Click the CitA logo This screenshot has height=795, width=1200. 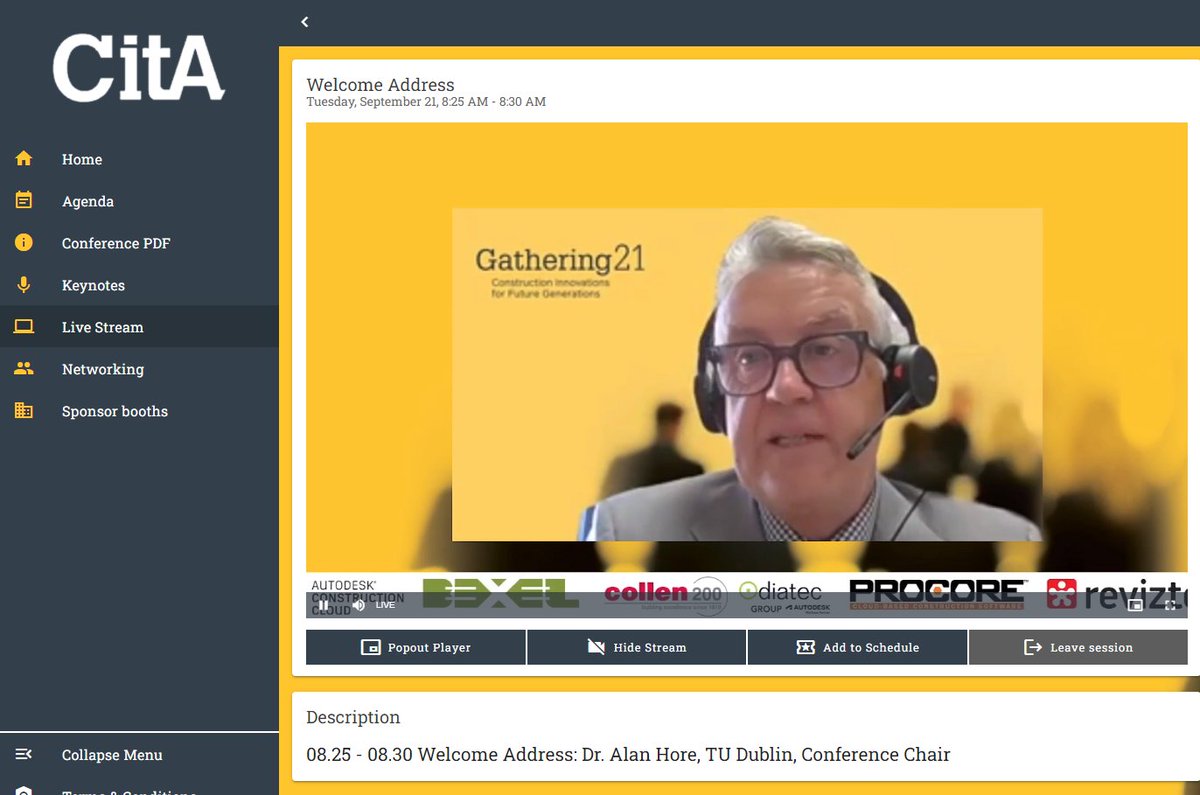click(139, 69)
